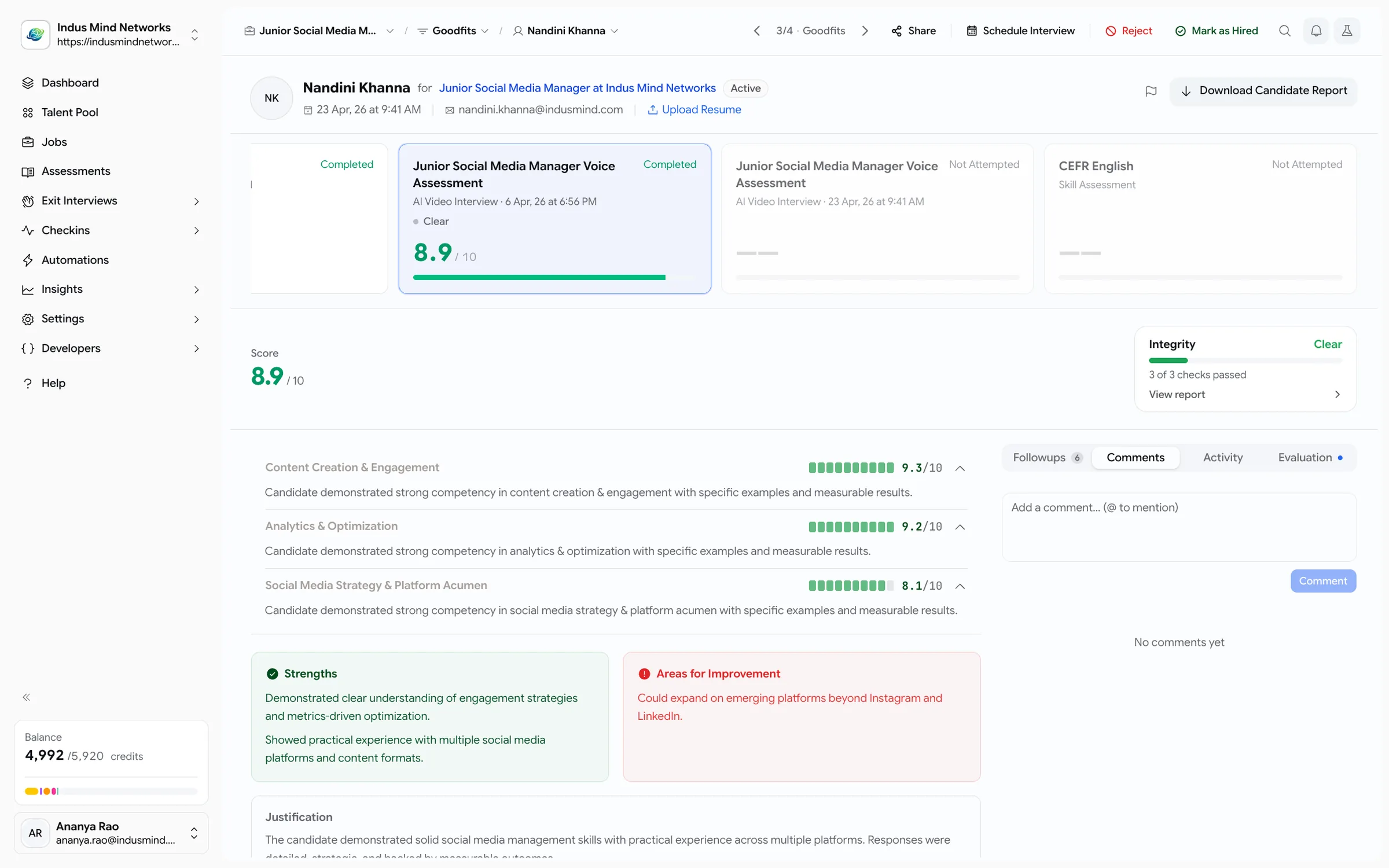Collapse the sidebar with double-chevron icon
1389x868 pixels.
(x=27, y=697)
